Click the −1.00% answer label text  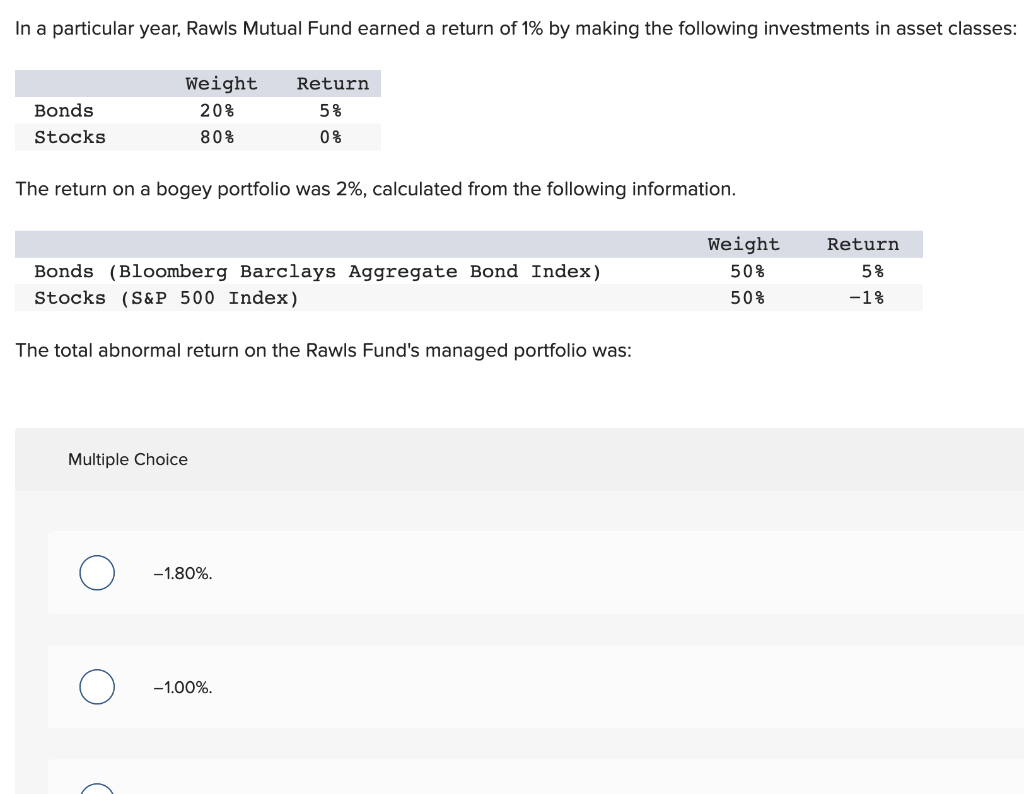pos(183,687)
